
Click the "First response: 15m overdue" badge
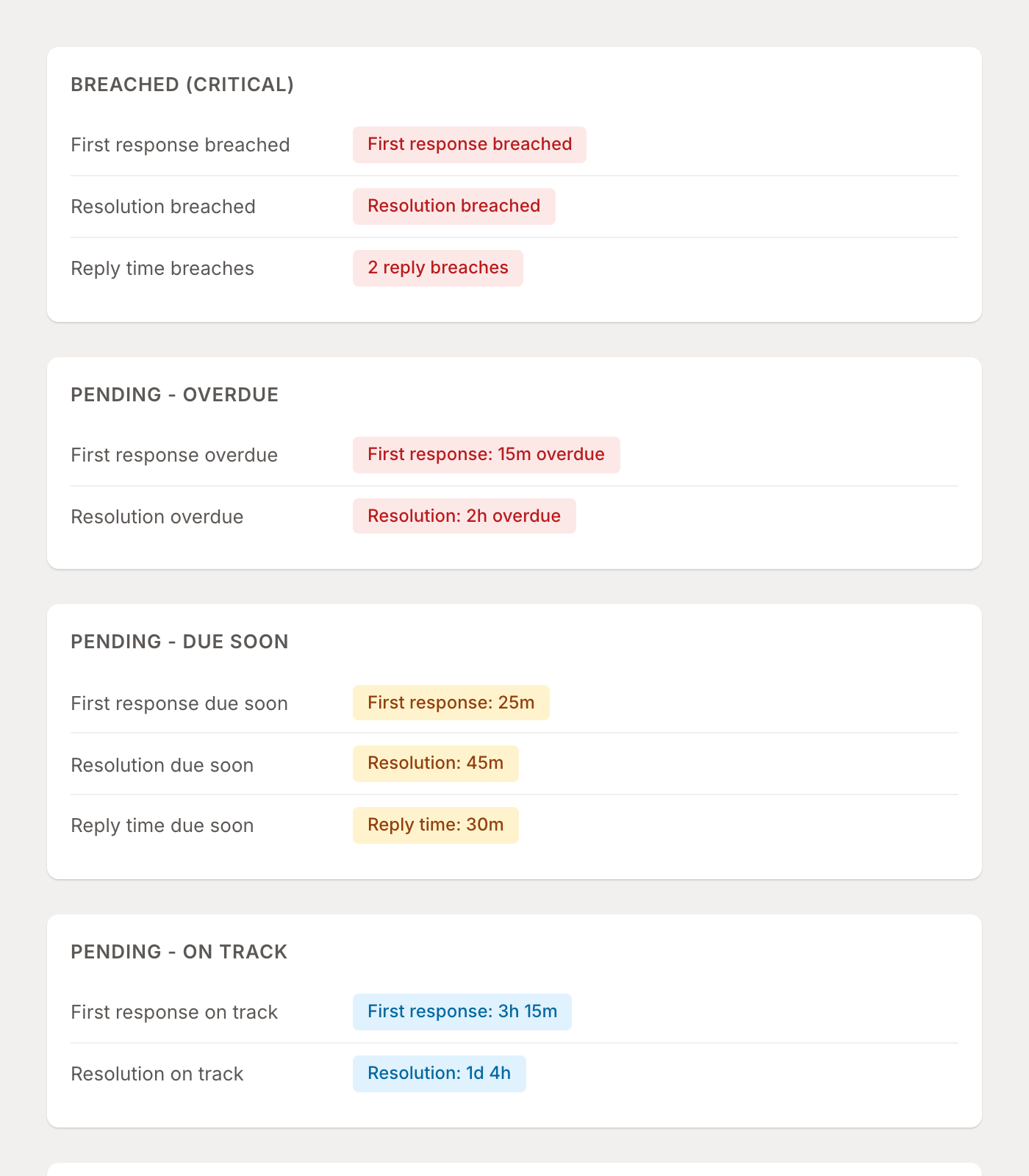tap(486, 455)
